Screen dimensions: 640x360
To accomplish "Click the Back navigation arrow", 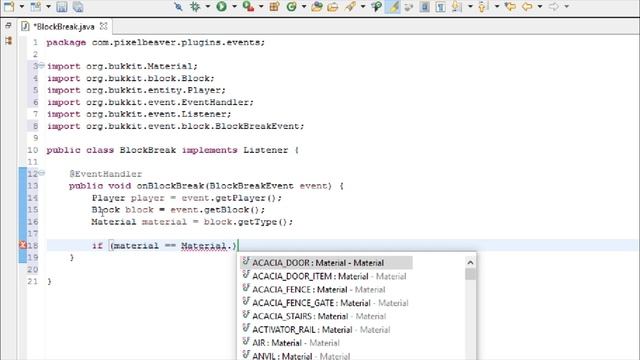I will click(527, 7).
